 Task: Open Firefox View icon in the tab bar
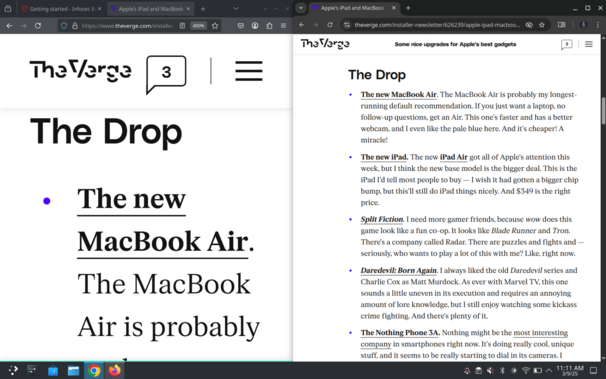[8, 8]
